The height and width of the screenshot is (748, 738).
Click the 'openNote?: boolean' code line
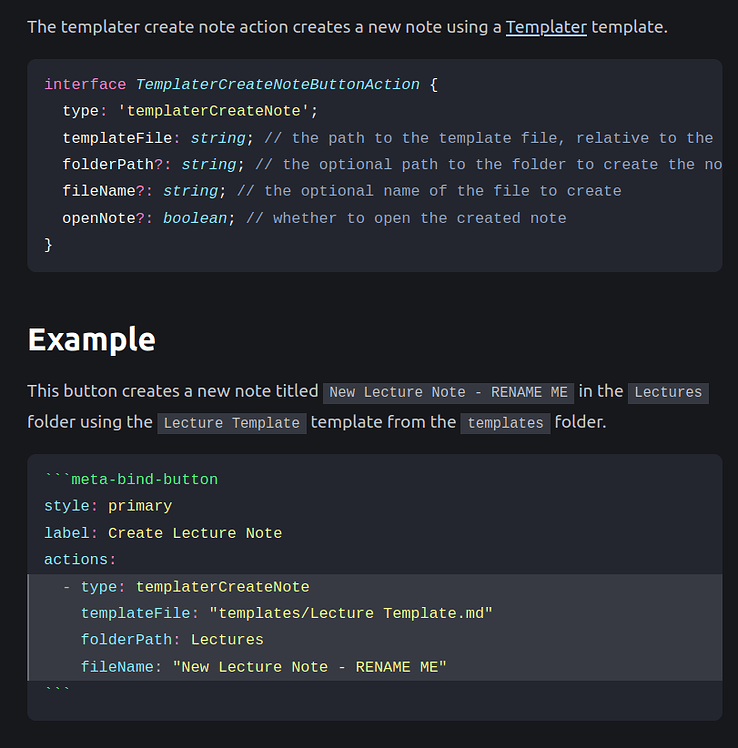[x=314, y=218]
